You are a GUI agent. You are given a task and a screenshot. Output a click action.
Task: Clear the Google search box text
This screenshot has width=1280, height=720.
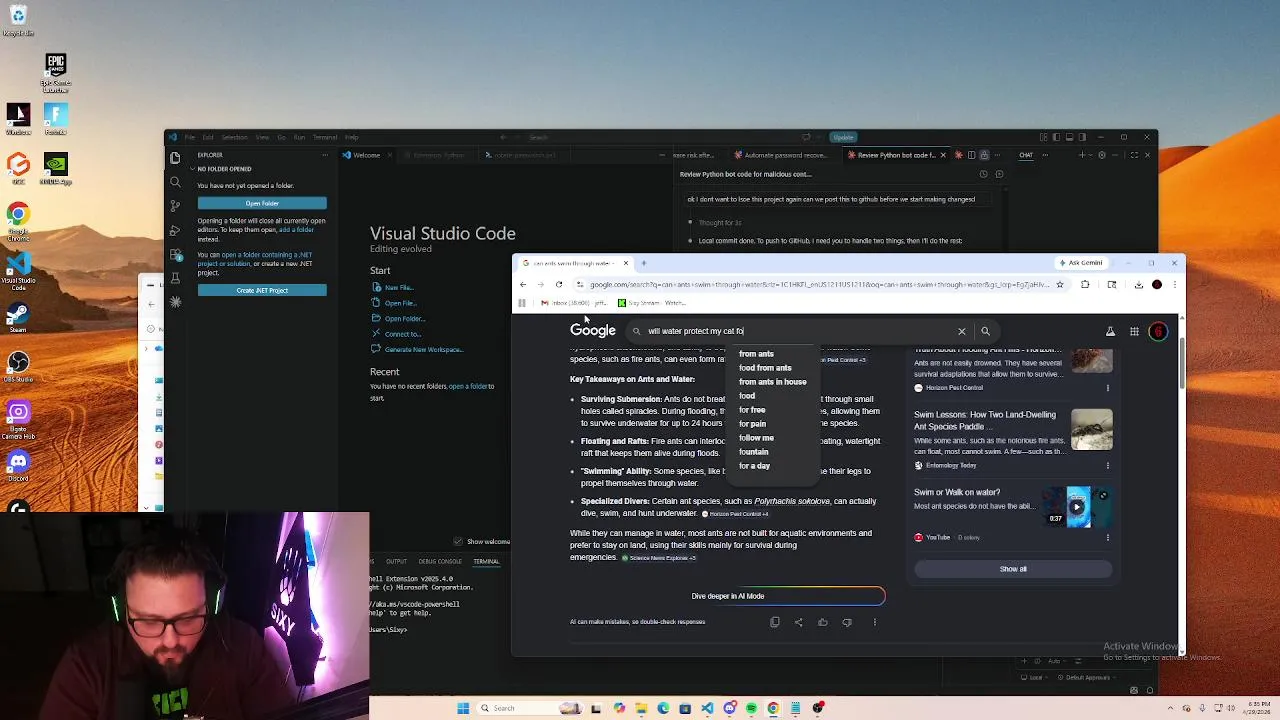[962, 331]
